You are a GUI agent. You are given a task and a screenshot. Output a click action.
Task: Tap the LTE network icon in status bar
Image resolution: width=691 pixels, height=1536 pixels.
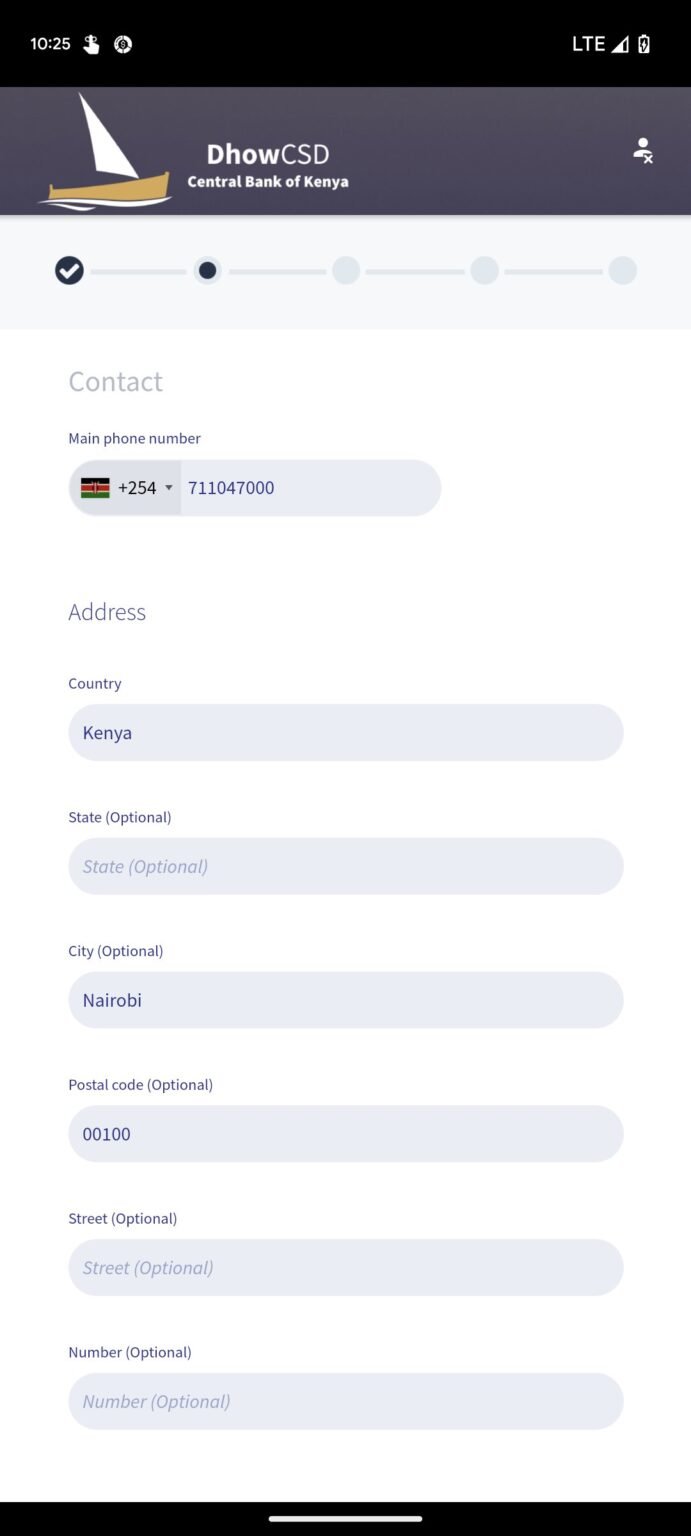pos(589,43)
